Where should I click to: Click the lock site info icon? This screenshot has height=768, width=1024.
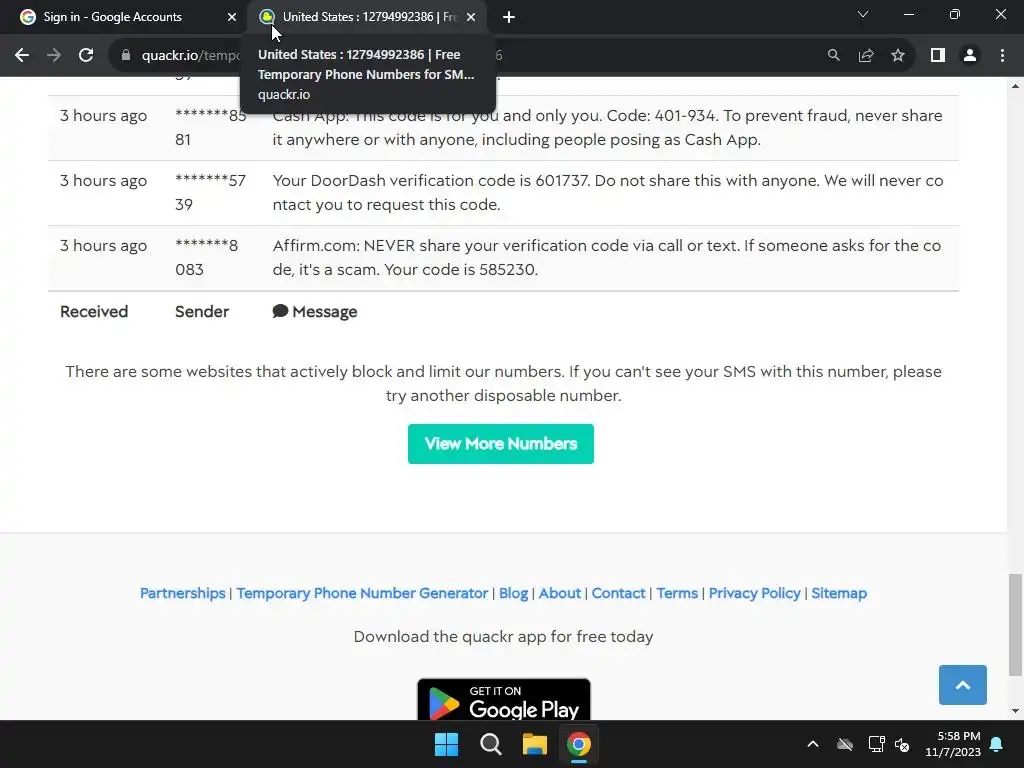[126, 56]
